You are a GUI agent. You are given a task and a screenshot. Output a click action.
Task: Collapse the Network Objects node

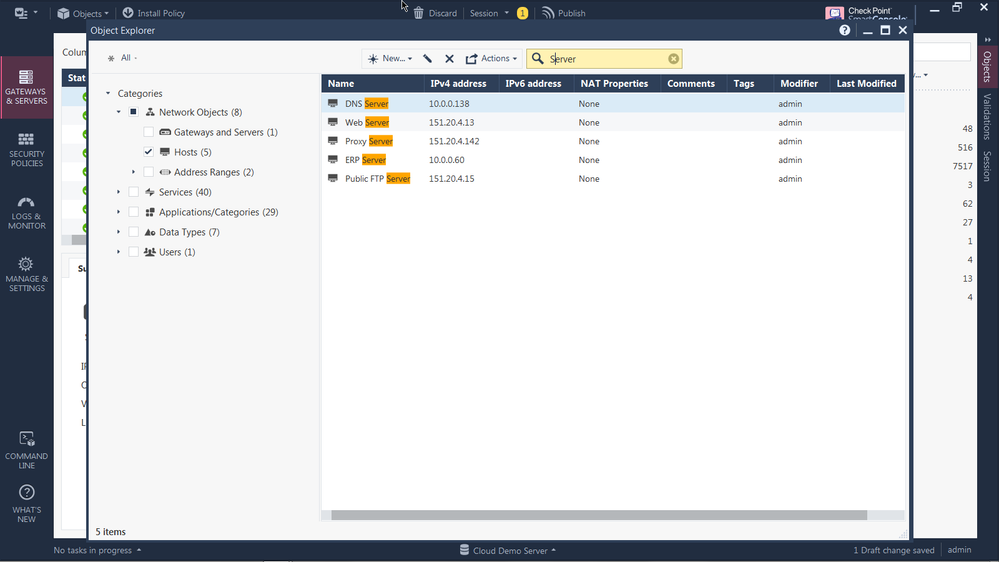click(119, 112)
